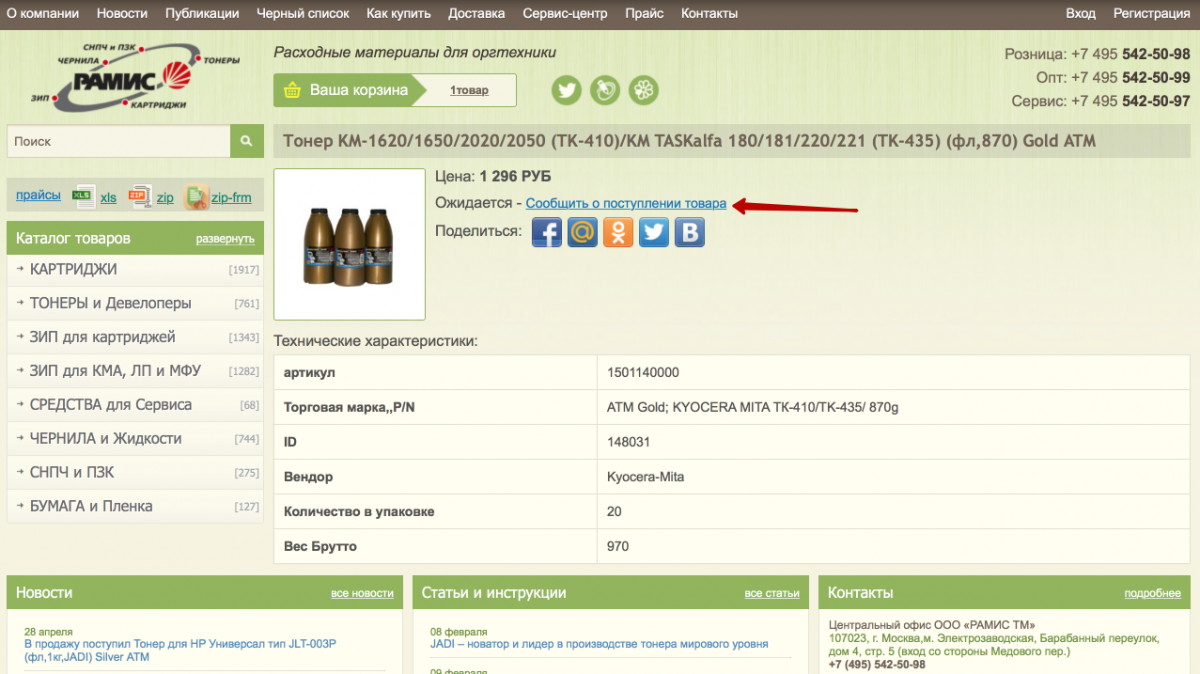The height and width of the screenshot is (674, 1200).
Task: Open О компании menu item
Action: 43,13
